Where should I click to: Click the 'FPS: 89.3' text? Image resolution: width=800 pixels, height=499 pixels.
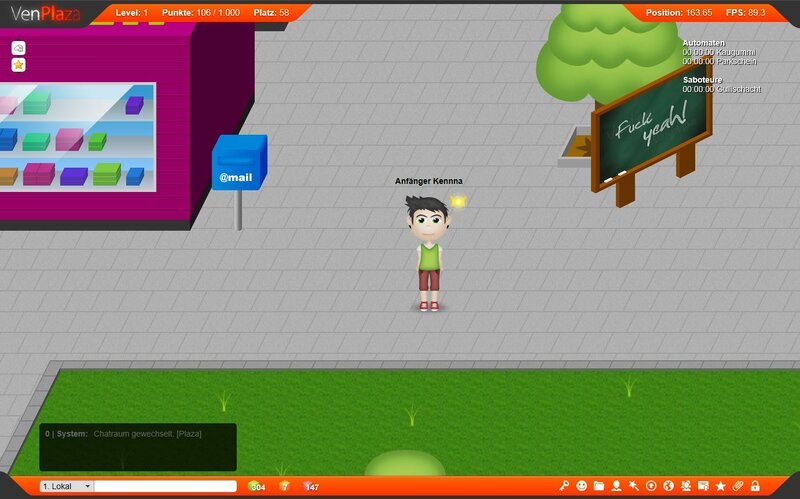click(x=745, y=13)
